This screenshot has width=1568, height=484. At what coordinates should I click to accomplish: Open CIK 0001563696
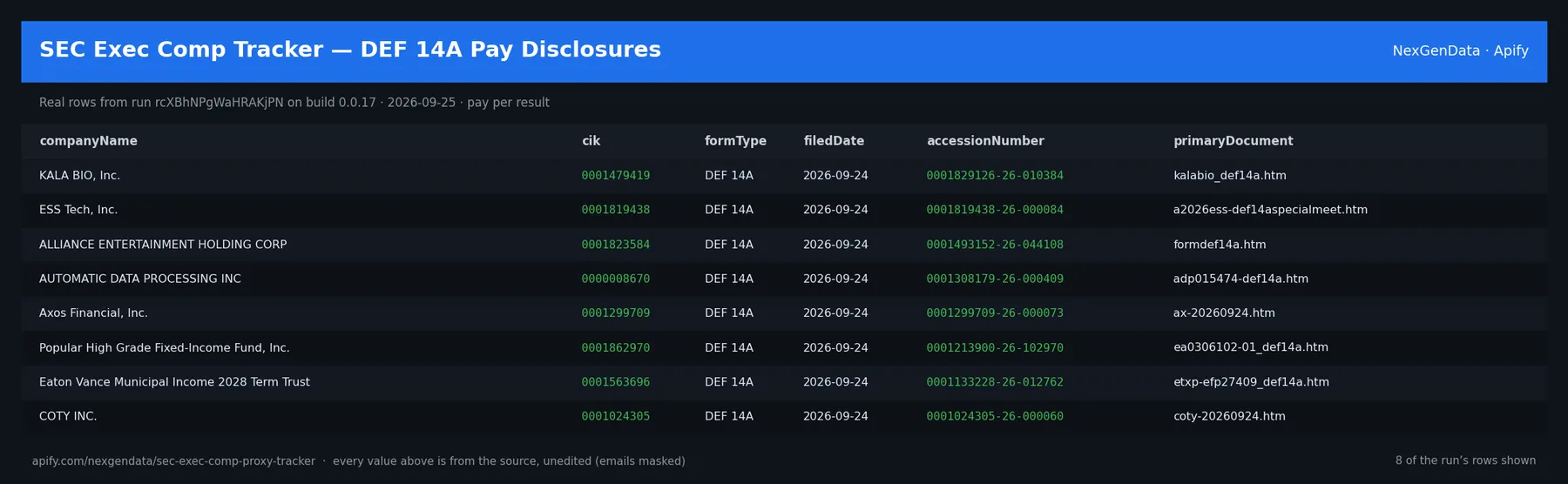(616, 382)
